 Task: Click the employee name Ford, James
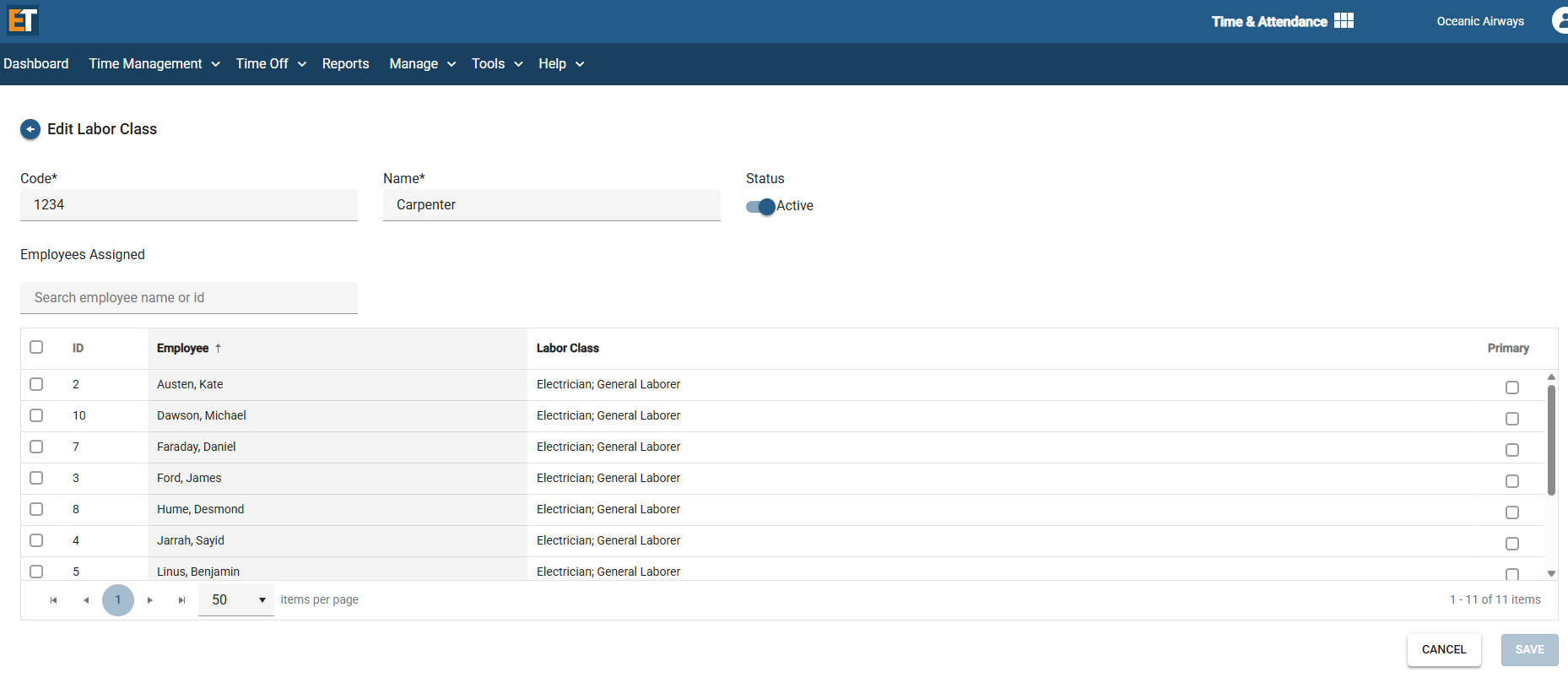[189, 478]
